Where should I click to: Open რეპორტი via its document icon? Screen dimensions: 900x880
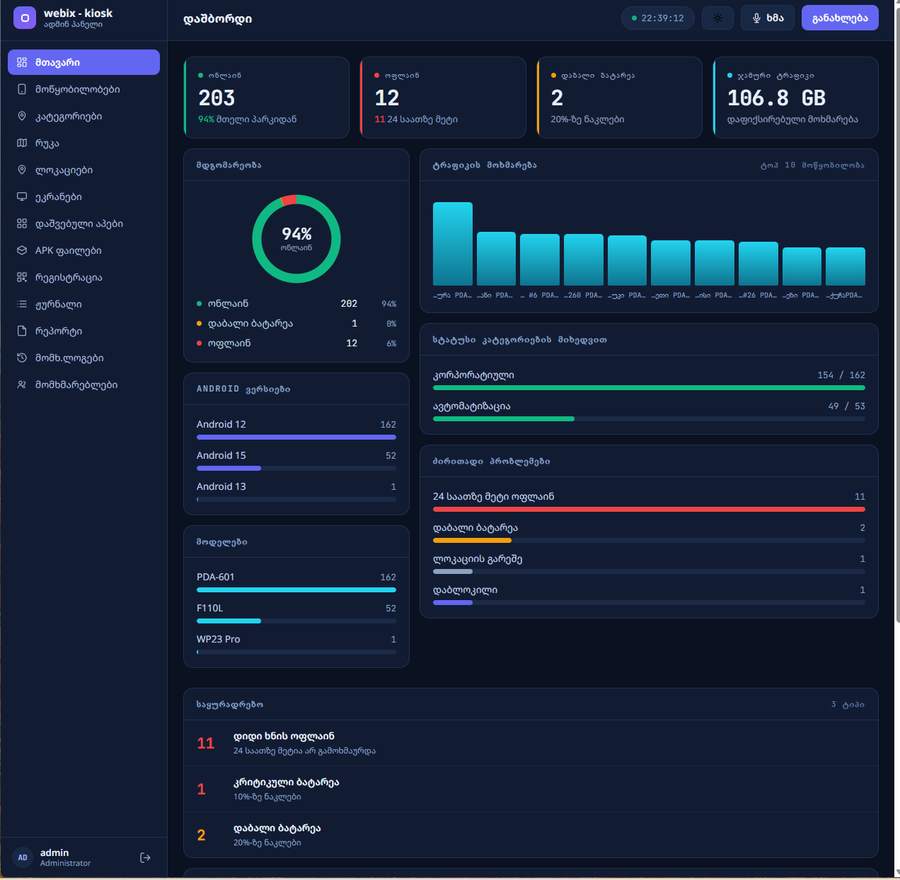click(x=22, y=331)
